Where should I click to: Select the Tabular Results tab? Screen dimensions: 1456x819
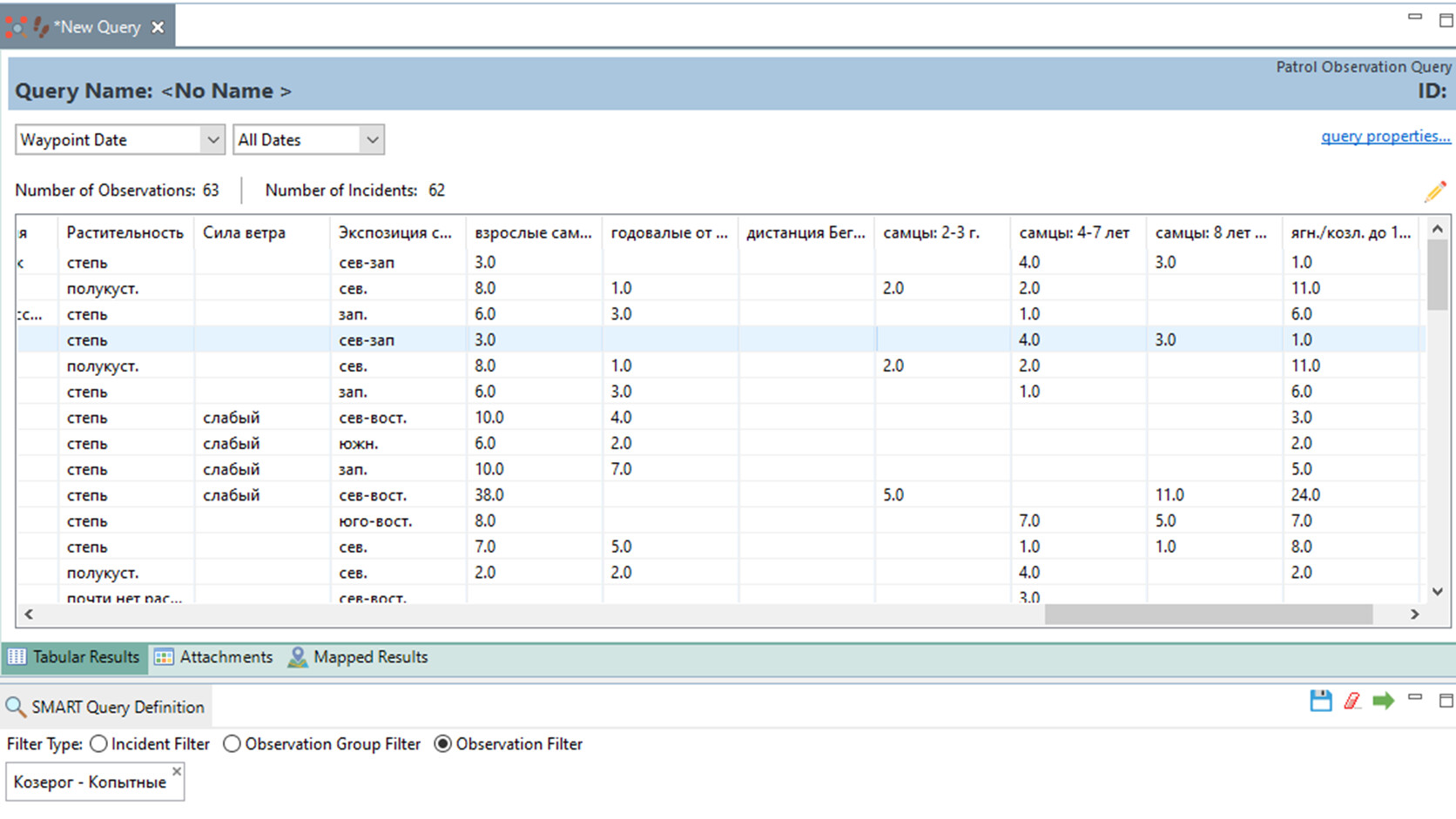(x=74, y=657)
